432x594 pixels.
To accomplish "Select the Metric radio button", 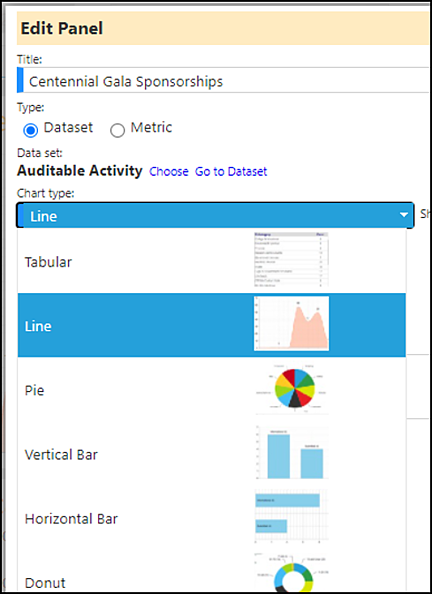I will click(x=117, y=130).
